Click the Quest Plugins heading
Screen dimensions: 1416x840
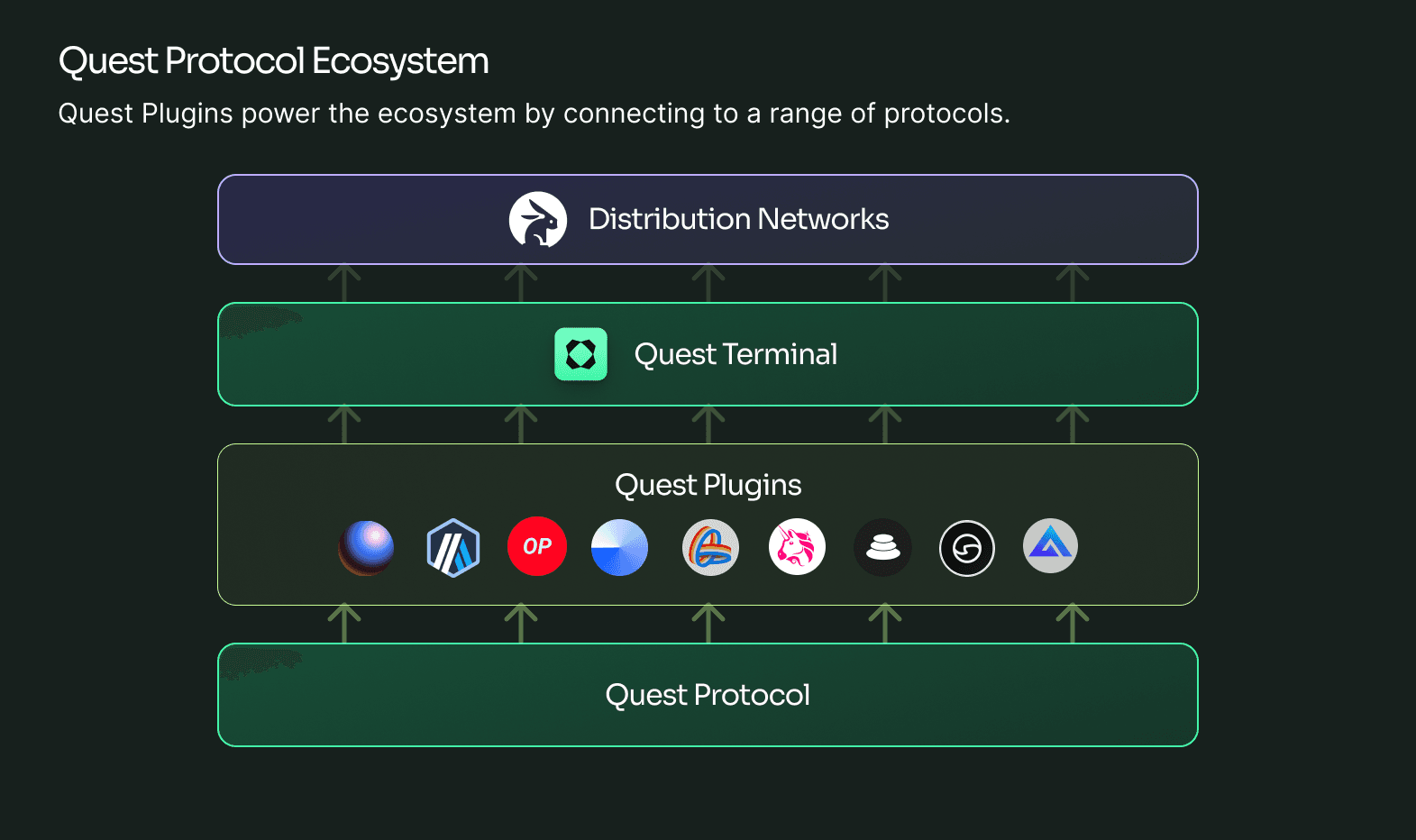click(x=708, y=486)
